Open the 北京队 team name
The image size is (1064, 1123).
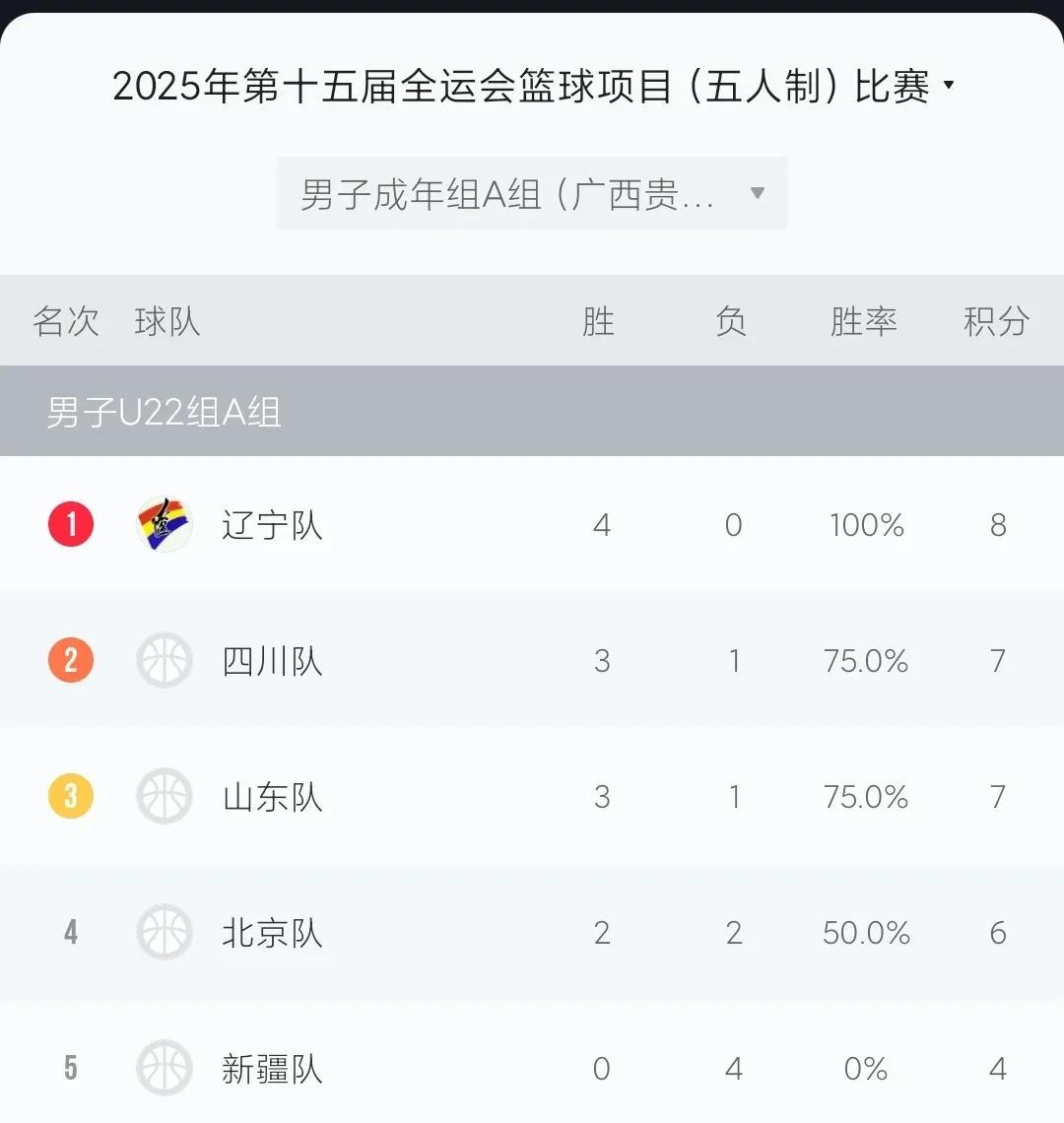tap(272, 933)
